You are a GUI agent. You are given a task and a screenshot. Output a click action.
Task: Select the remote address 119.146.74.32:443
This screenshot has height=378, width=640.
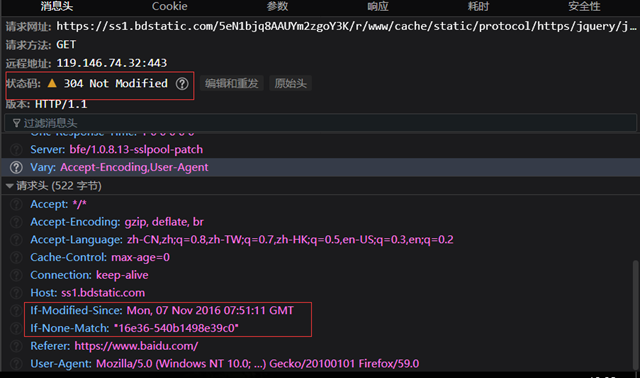[x=111, y=63]
